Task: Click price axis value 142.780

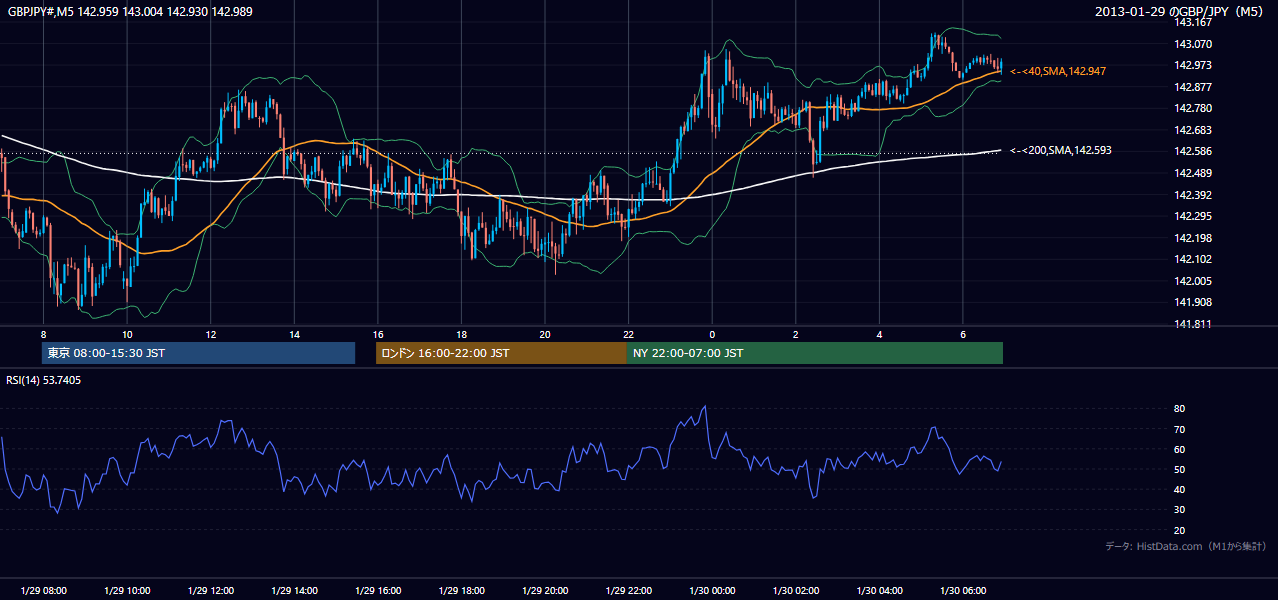Action: 1192,108
